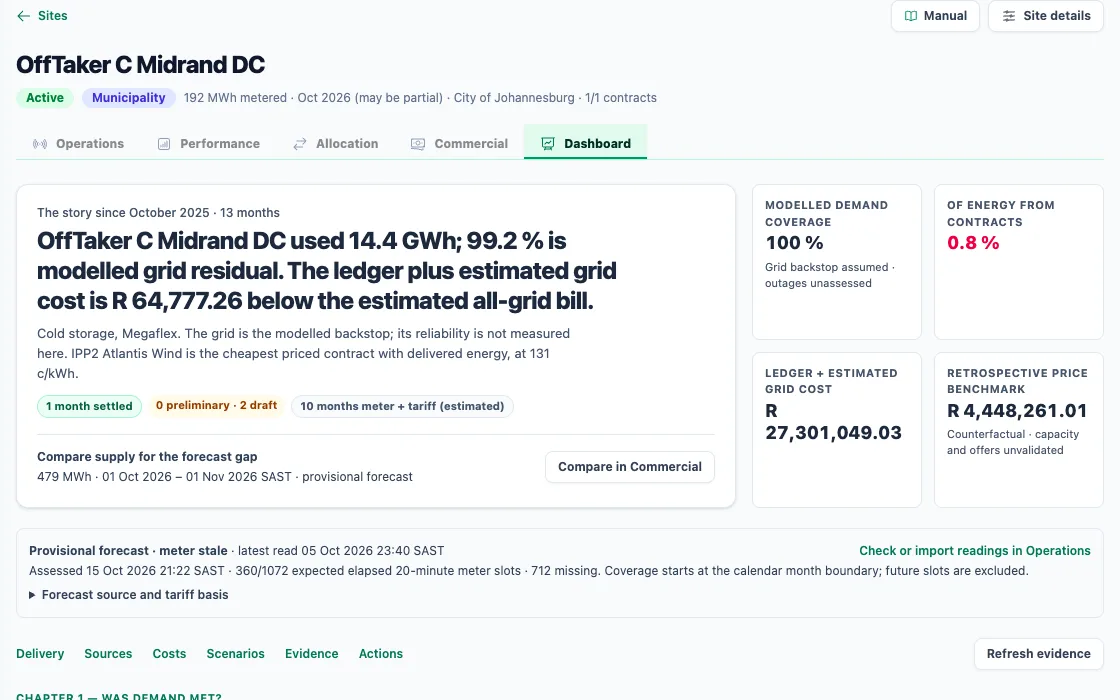The width and height of the screenshot is (1120, 700).
Task: Open the Manual
Action: (935, 16)
